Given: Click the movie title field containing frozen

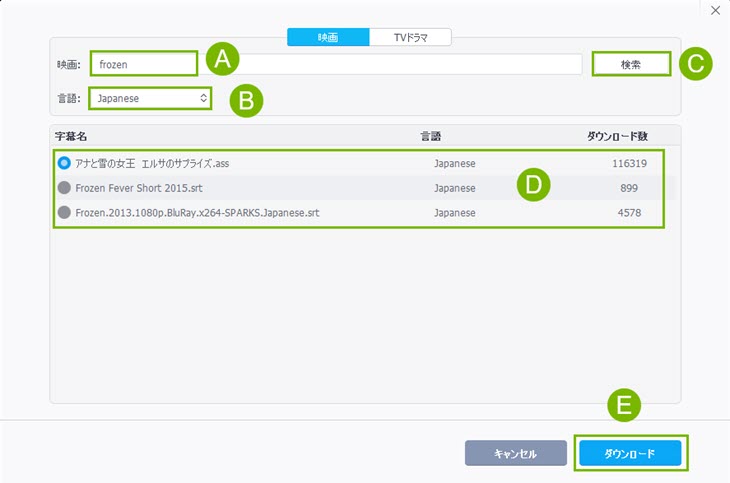Looking at the screenshot, I should 144,64.
